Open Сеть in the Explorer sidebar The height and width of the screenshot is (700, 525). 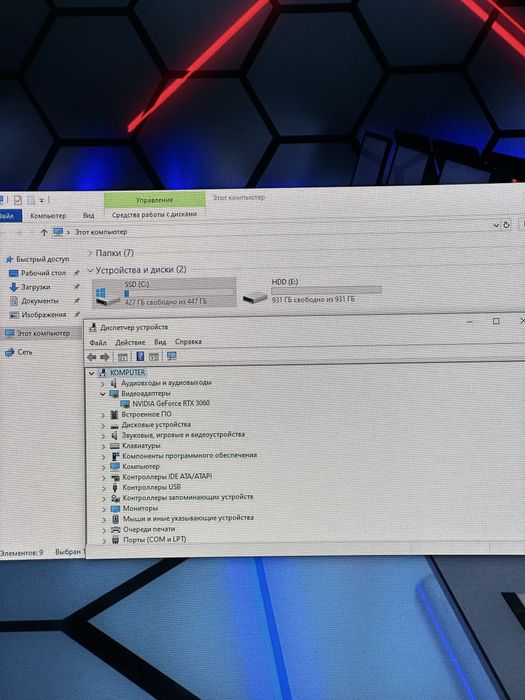(x=19, y=352)
